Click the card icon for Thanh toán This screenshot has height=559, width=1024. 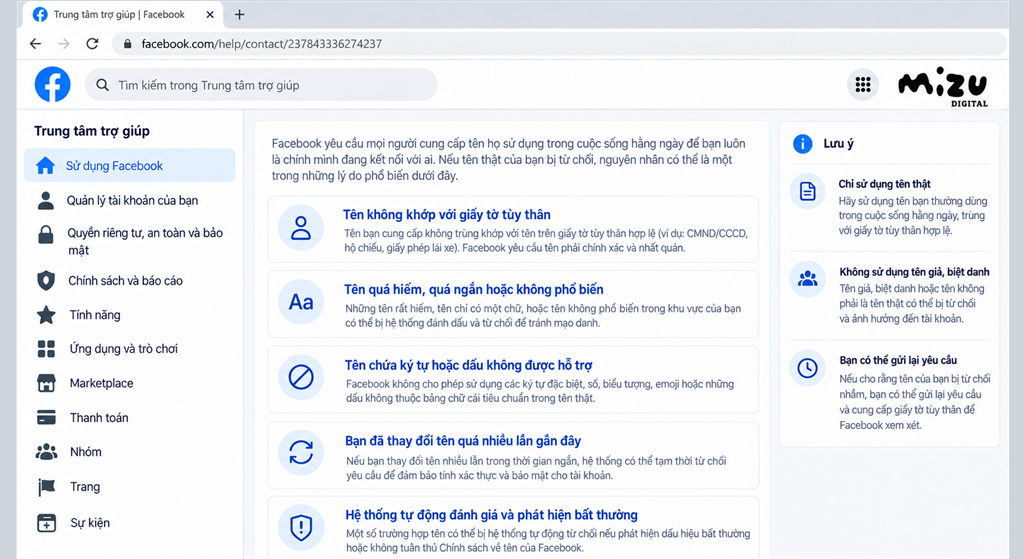(46, 417)
